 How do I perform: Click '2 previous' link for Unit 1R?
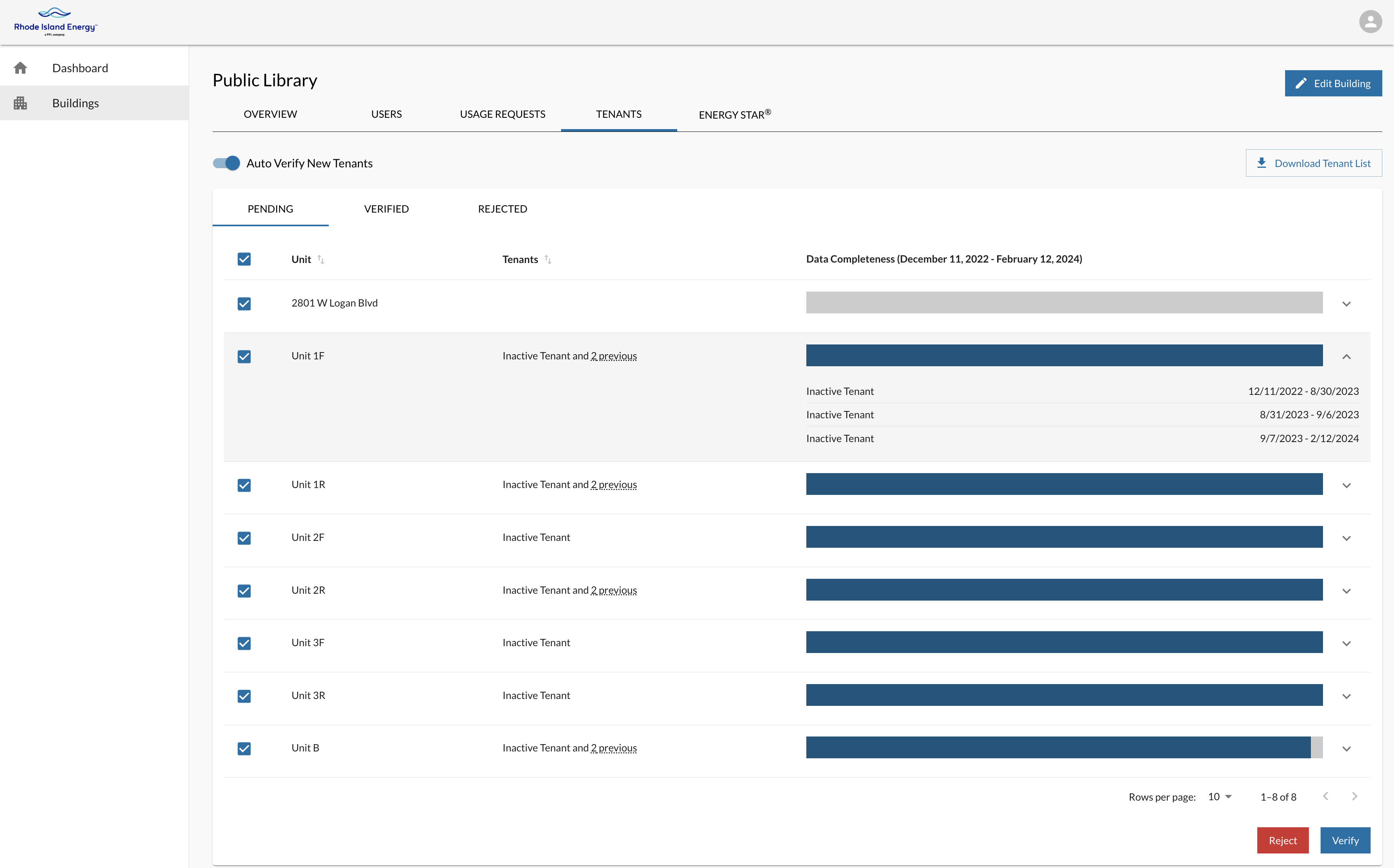click(614, 484)
